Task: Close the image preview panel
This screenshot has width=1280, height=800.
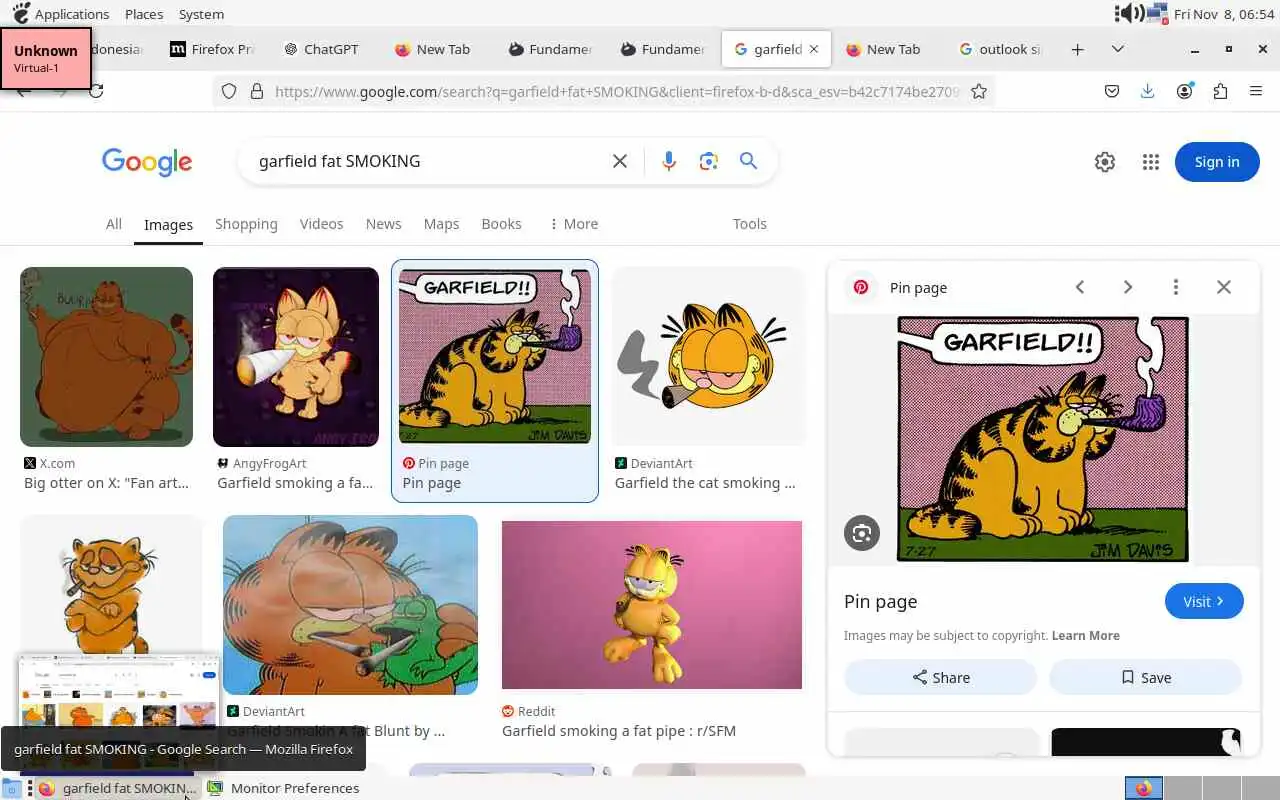Action: tap(1224, 287)
